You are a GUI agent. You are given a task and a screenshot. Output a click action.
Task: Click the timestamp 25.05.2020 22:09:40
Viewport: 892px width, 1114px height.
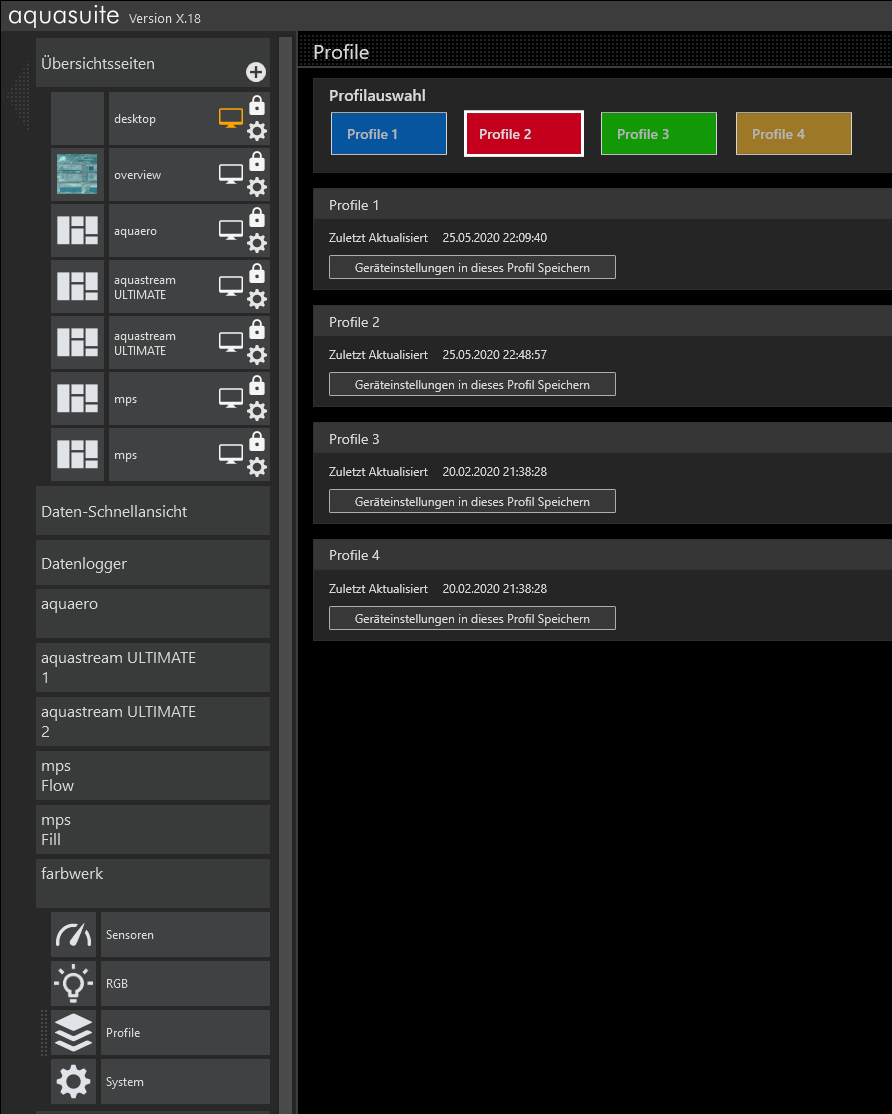pyautogui.click(x=494, y=238)
